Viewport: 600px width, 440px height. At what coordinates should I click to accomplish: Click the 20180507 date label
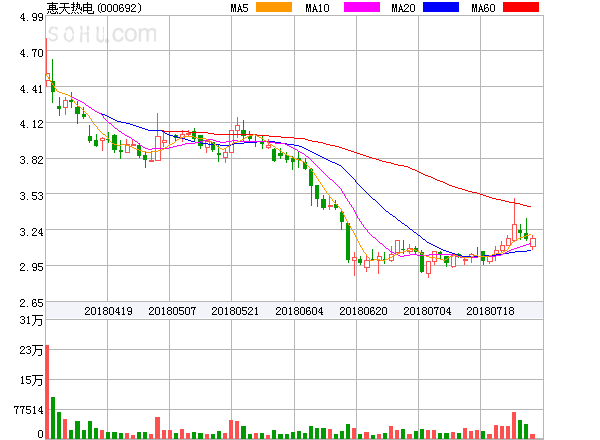[172, 311]
